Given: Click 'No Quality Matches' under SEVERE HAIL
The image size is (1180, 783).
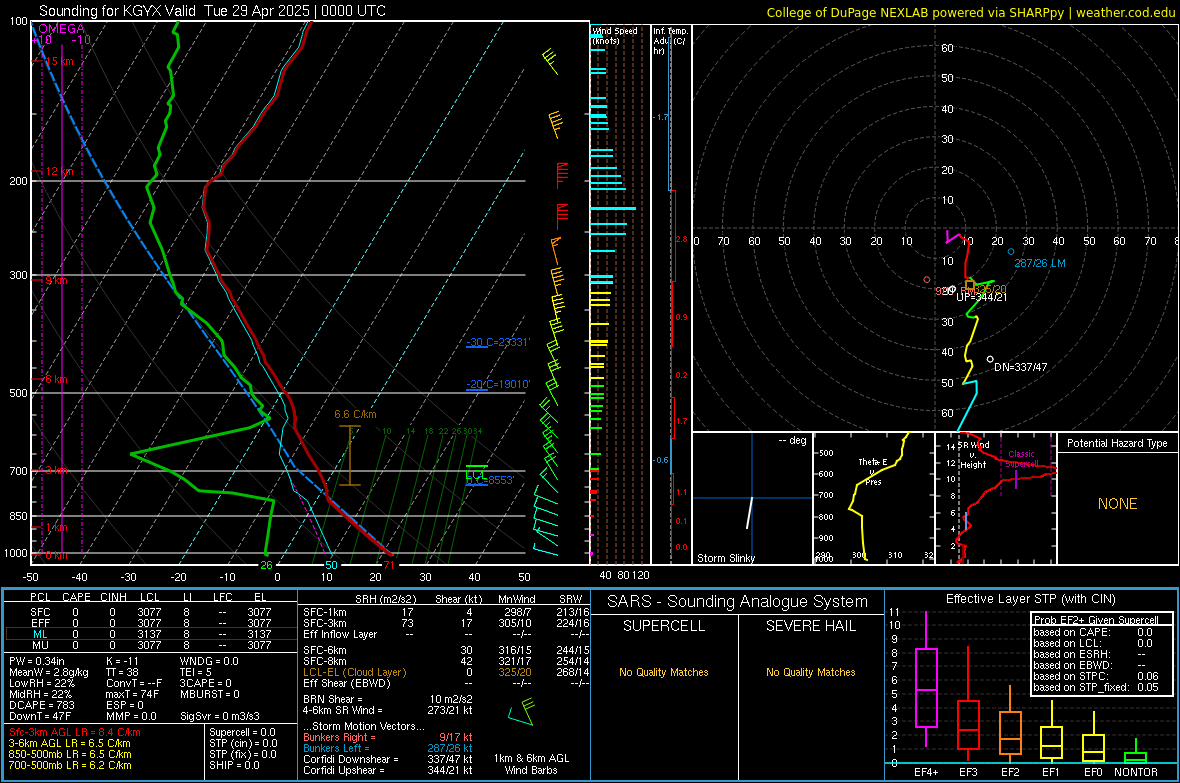Looking at the screenshot, I should (x=810, y=672).
